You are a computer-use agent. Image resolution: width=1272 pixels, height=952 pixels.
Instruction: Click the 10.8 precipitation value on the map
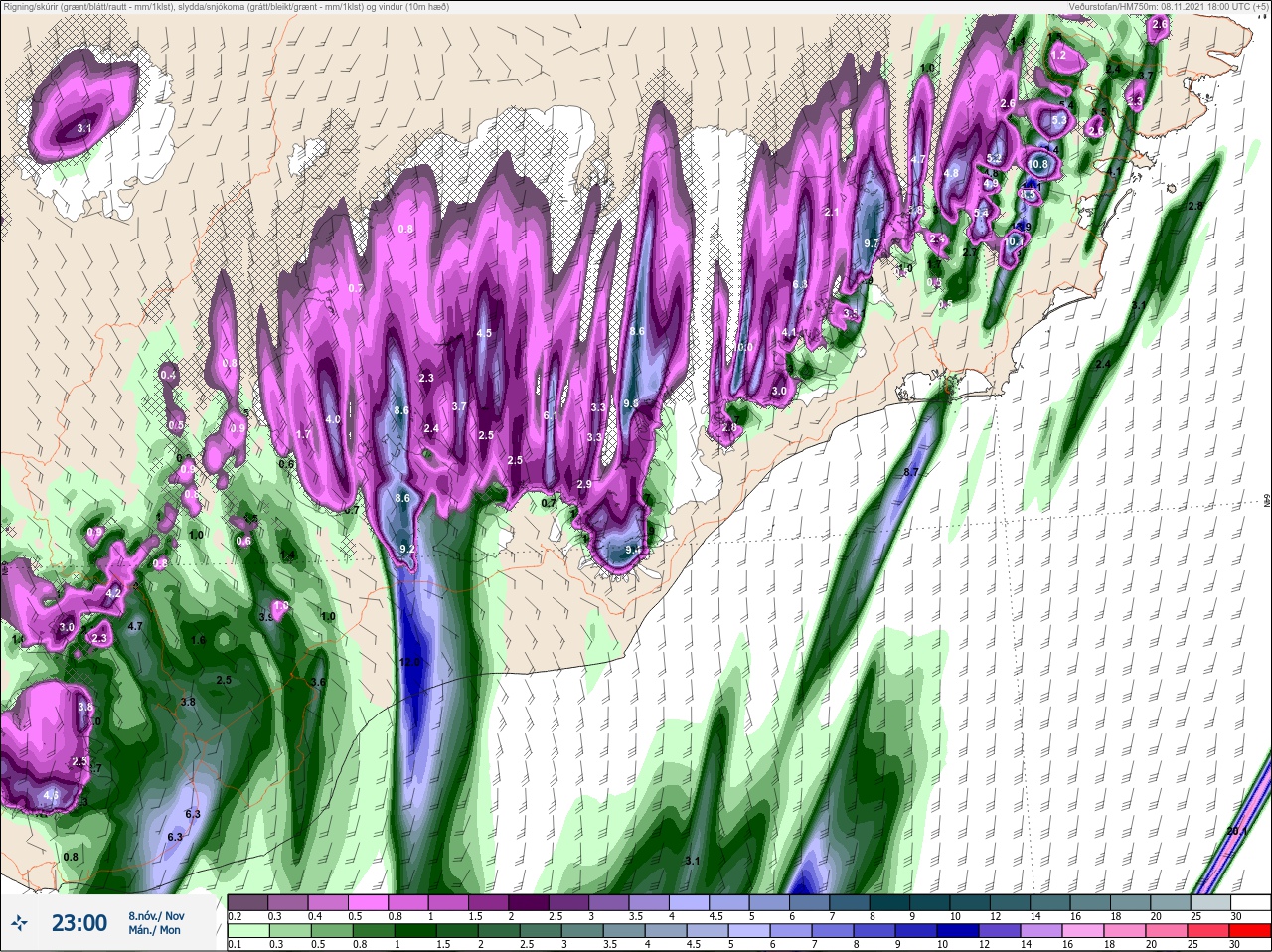click(x=1038, y=164)
